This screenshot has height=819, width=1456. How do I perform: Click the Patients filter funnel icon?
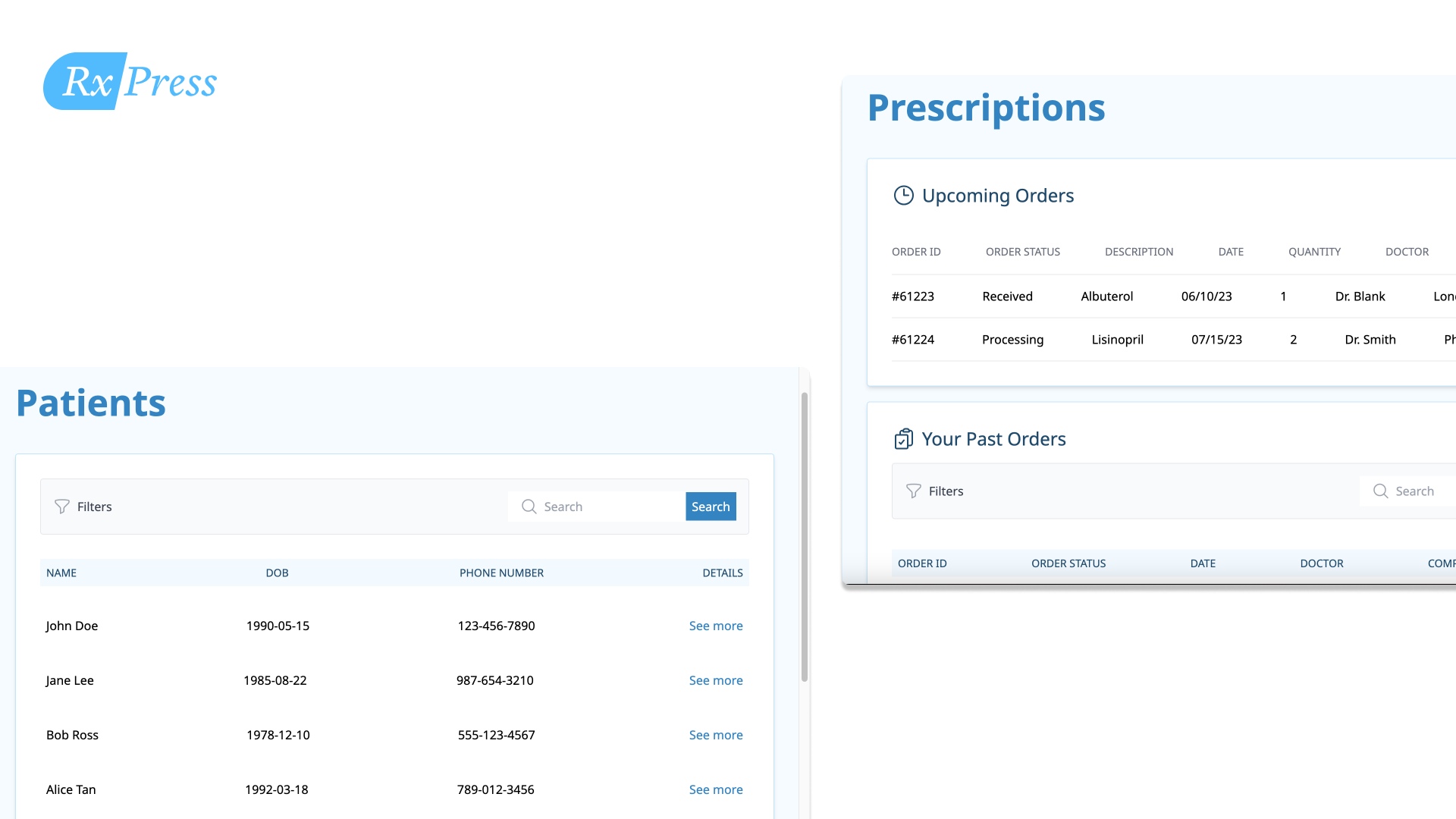pyautogui.click(x=62, y=507)
